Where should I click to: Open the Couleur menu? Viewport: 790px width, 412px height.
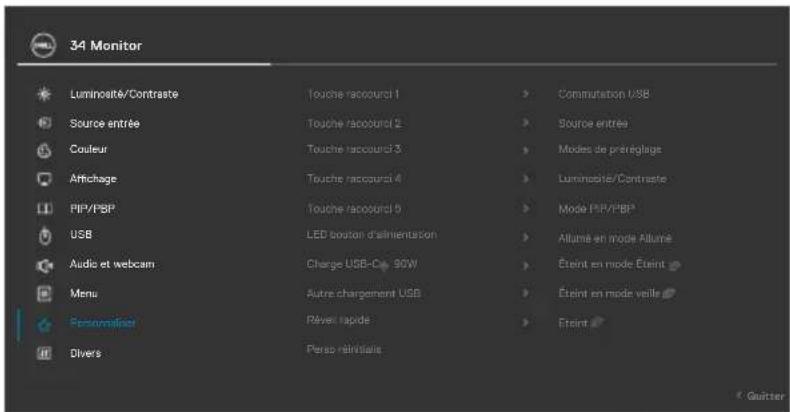(88, 149)
